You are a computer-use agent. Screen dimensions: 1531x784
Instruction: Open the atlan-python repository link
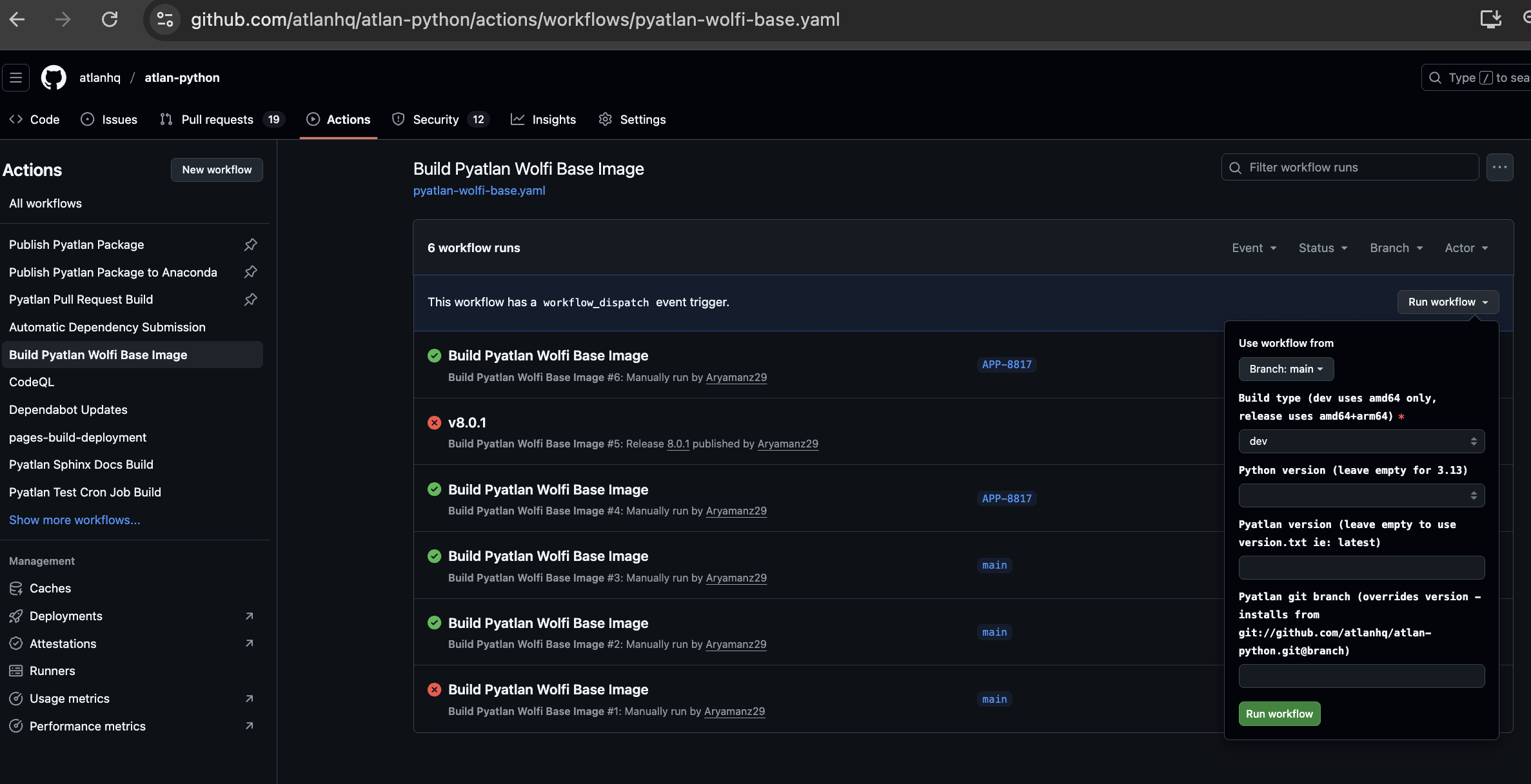(182, 77)
